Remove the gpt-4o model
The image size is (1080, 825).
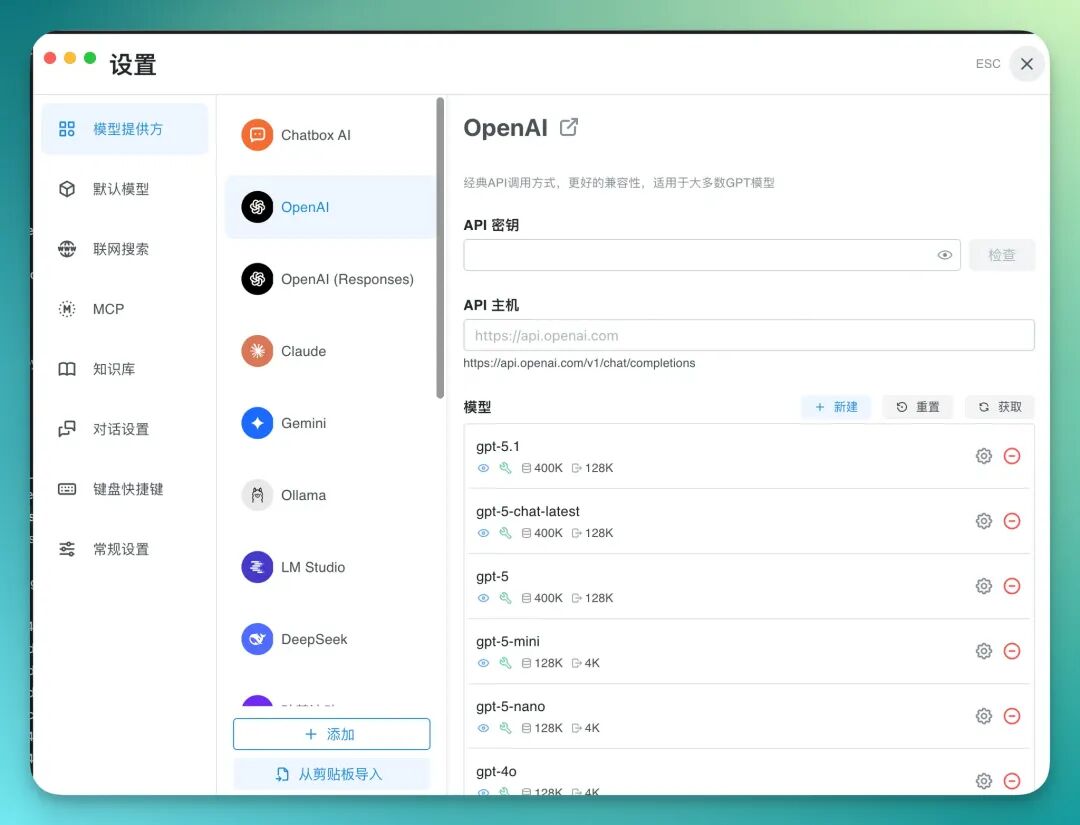pos(1012,781)
